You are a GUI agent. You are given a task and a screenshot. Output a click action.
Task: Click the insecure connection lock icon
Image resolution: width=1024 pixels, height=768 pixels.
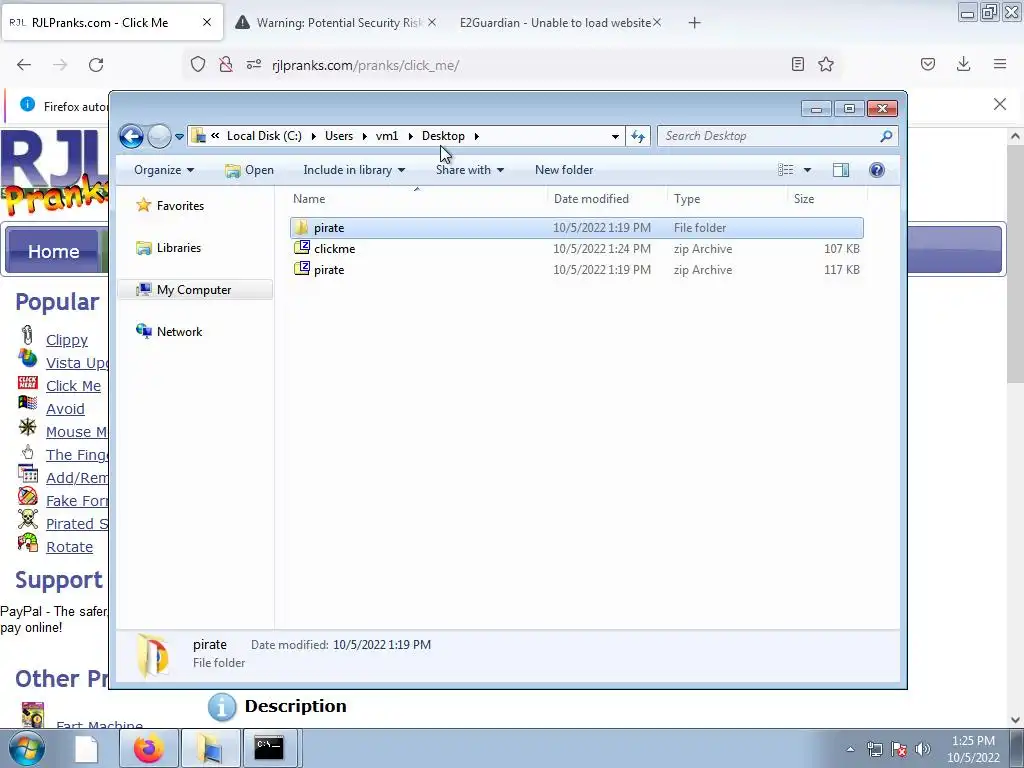pos(226,65)
